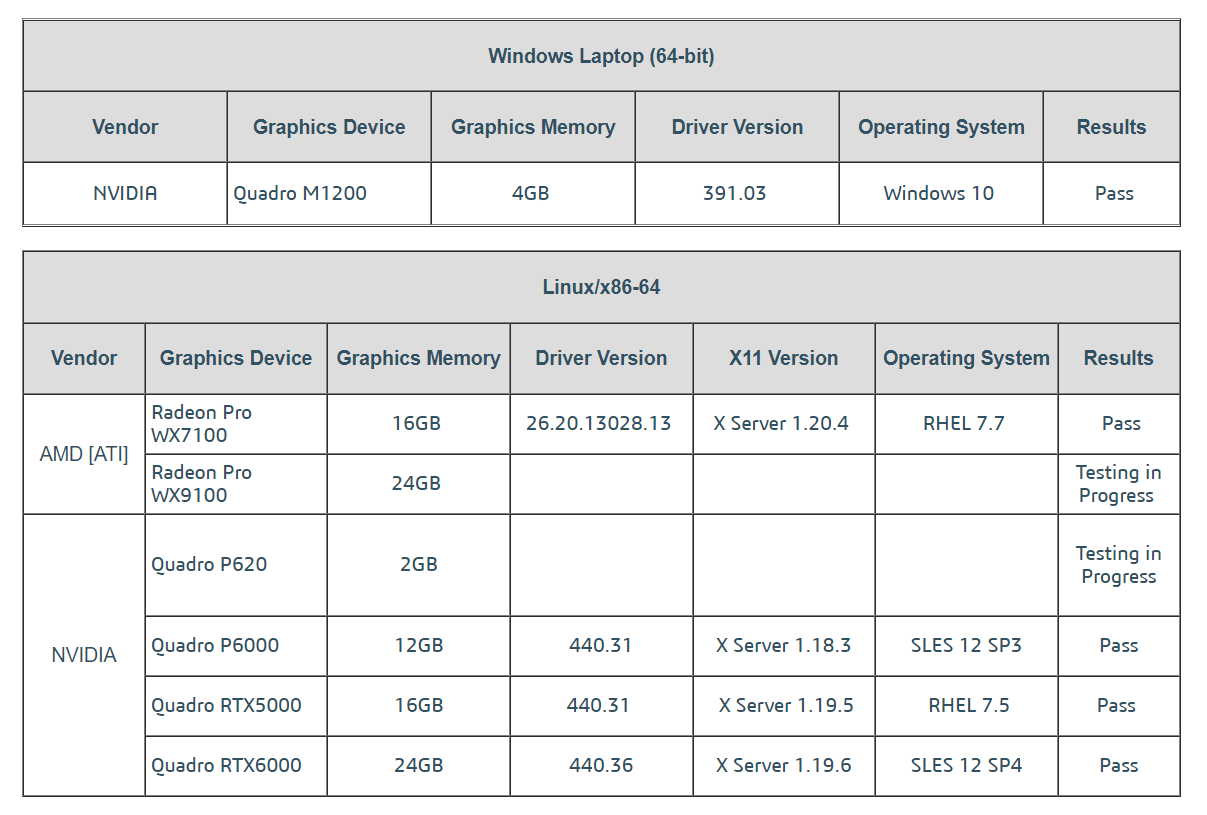This screenshot has height=815, width=1207.
Task: Click Pass result for Radeon Pro WX7100
Action: tap(1119, 424)
